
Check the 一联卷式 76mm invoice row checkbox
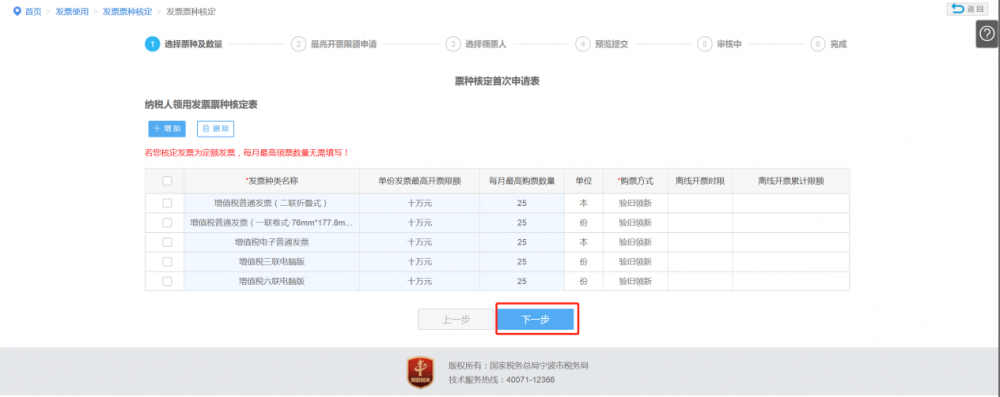click(x=167, y=223)
